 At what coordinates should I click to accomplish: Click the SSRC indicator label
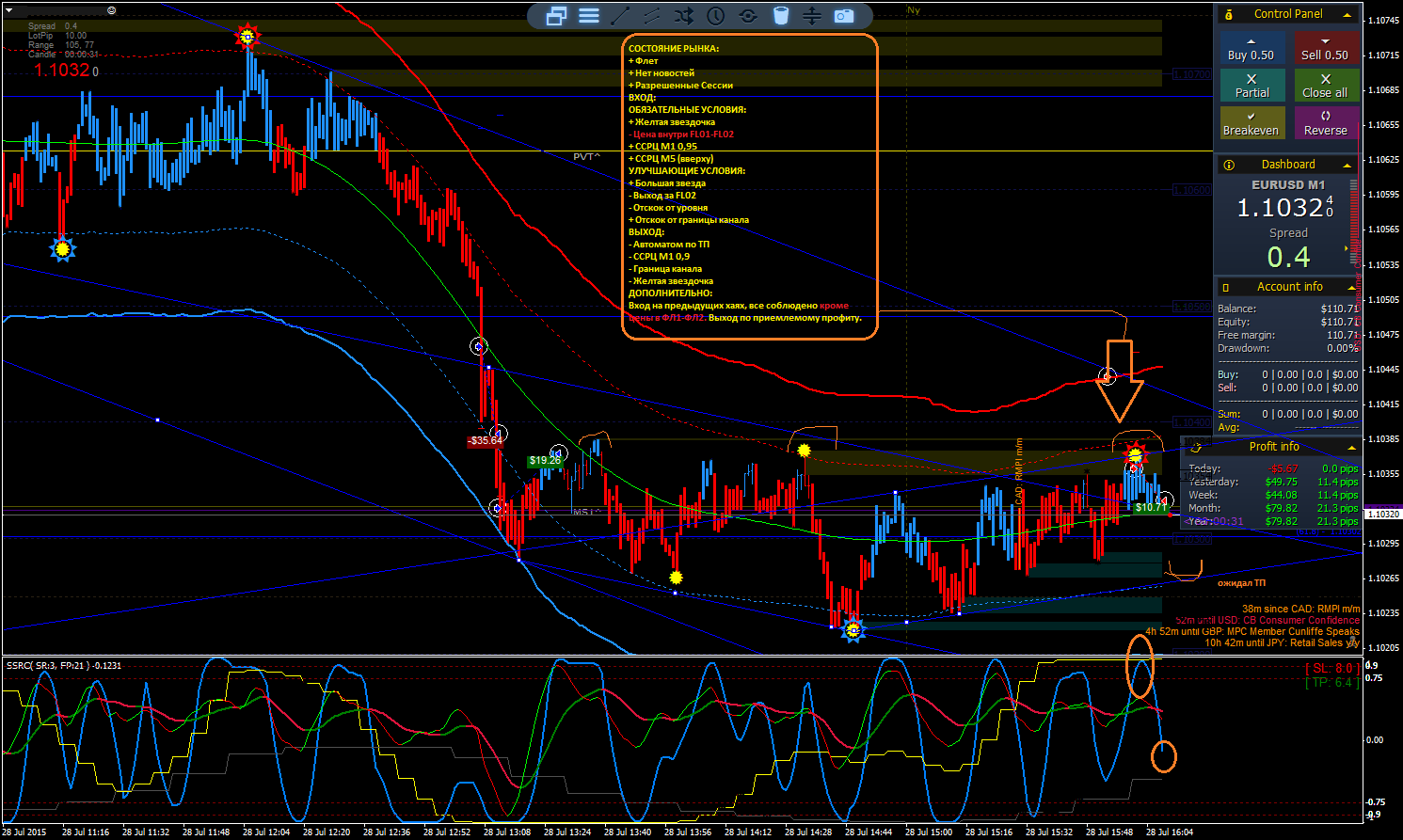click(x=64, y=665)
